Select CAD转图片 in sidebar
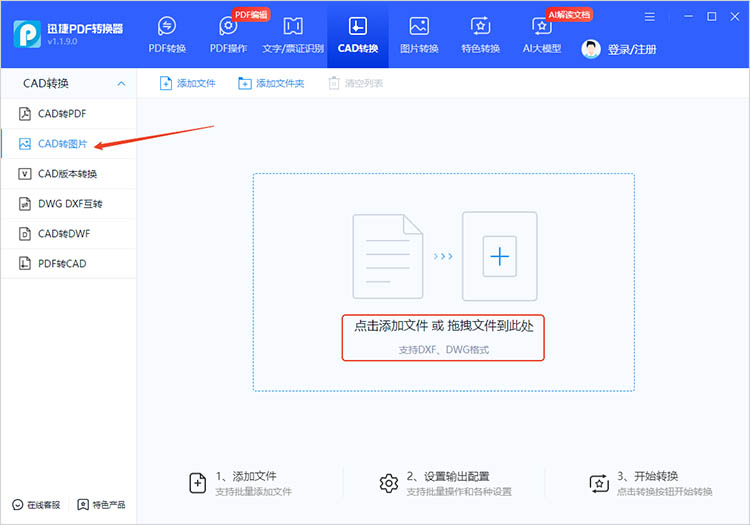The height and width of the screenshot is (525, 750). pos(68,143)
